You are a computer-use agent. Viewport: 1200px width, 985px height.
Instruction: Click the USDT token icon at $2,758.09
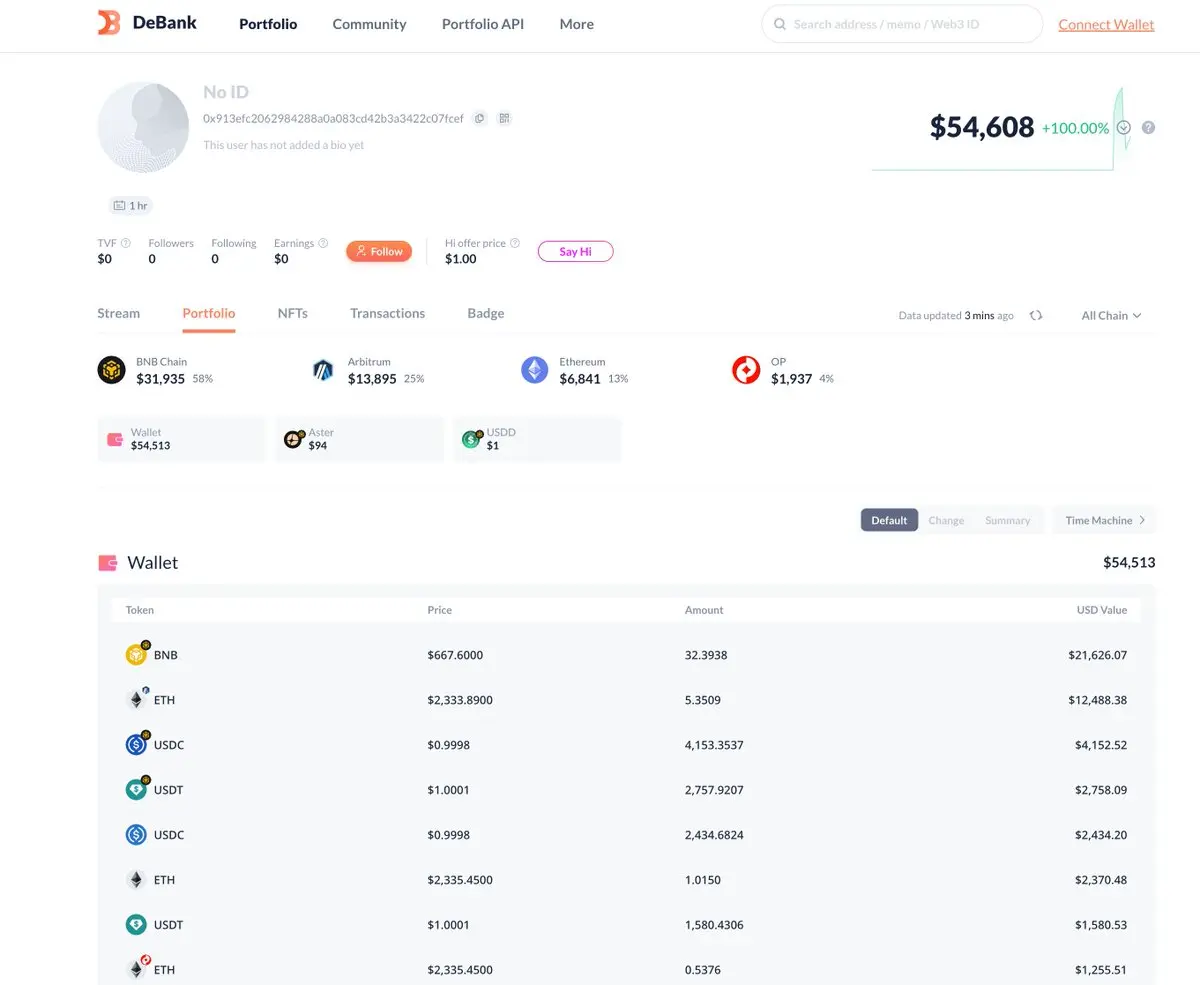[x=137, y=789]
